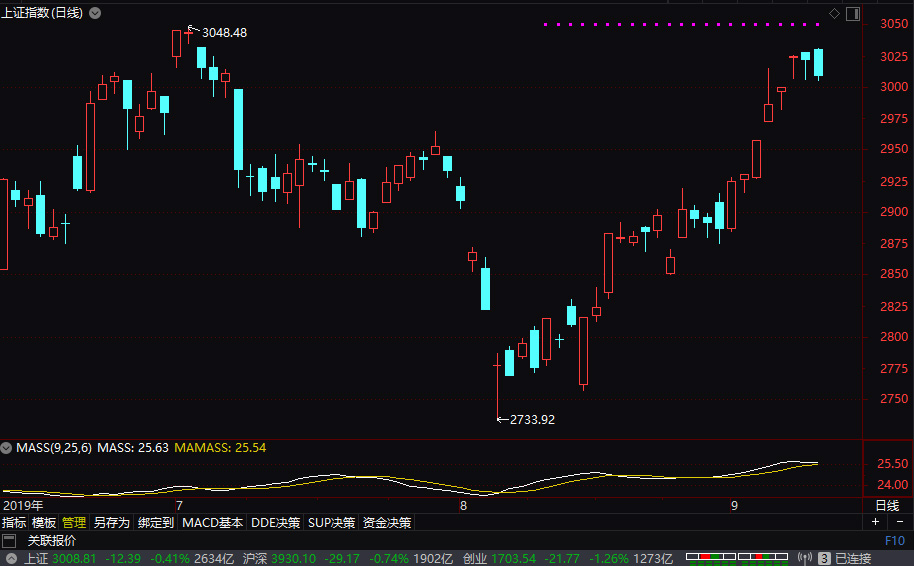The height and width of the screenshot is (566, 914).
Task: Click the 上证 change -0.41% value
Action: (170, 558)
